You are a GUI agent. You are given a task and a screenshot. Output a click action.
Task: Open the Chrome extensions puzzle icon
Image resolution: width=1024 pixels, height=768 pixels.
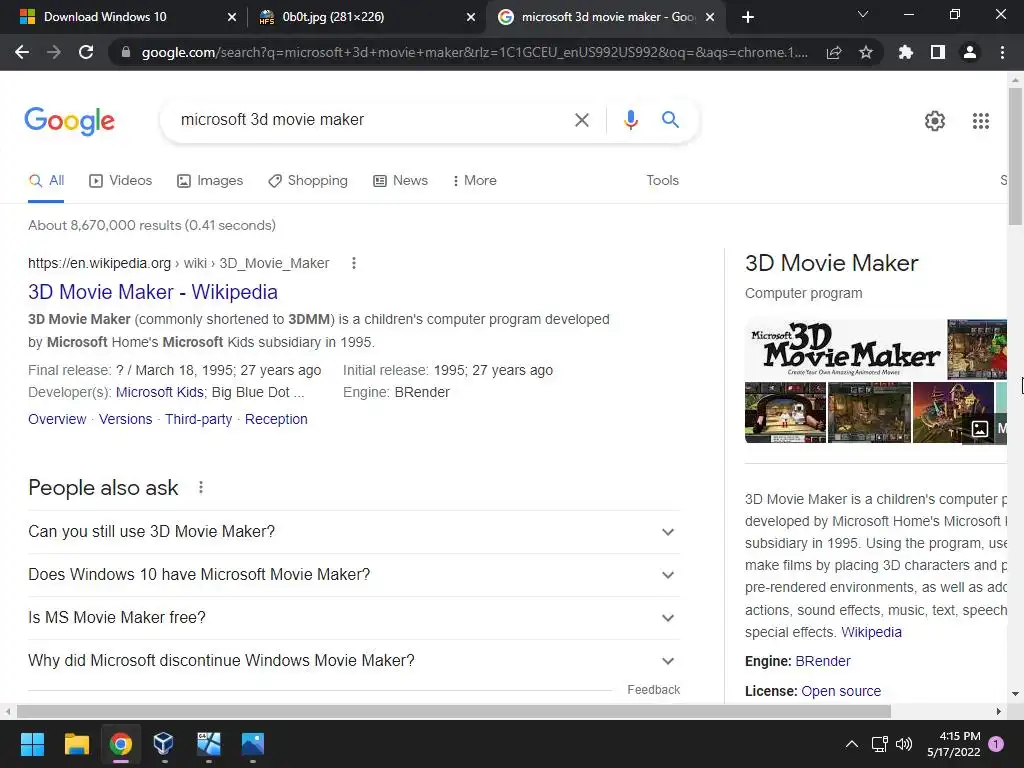tap(906, 52)
